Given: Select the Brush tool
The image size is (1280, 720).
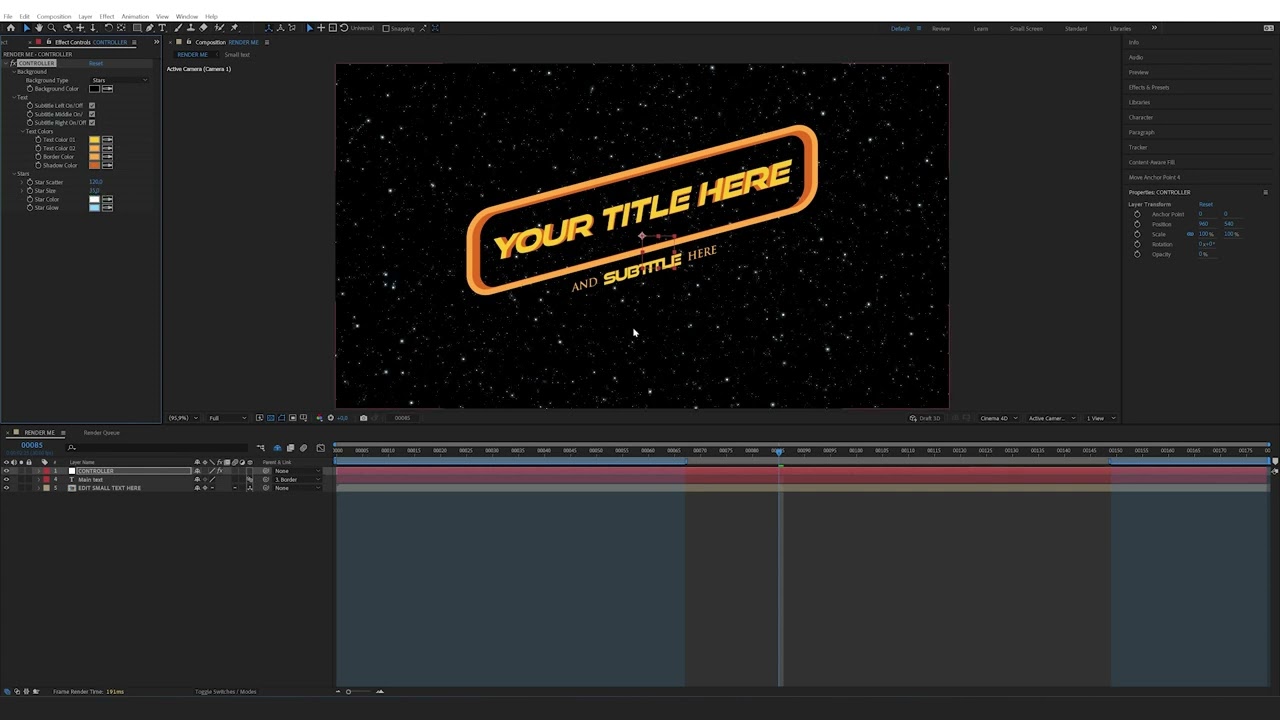Looking at the screenshot, I should (x=178, y=28).
